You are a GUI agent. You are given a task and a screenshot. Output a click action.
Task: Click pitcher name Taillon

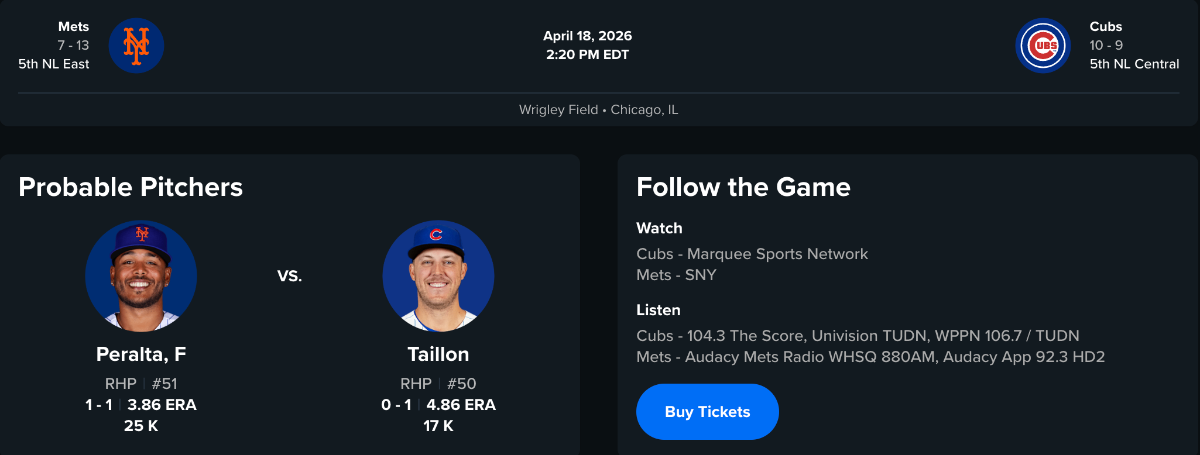[x=438, y=354]
